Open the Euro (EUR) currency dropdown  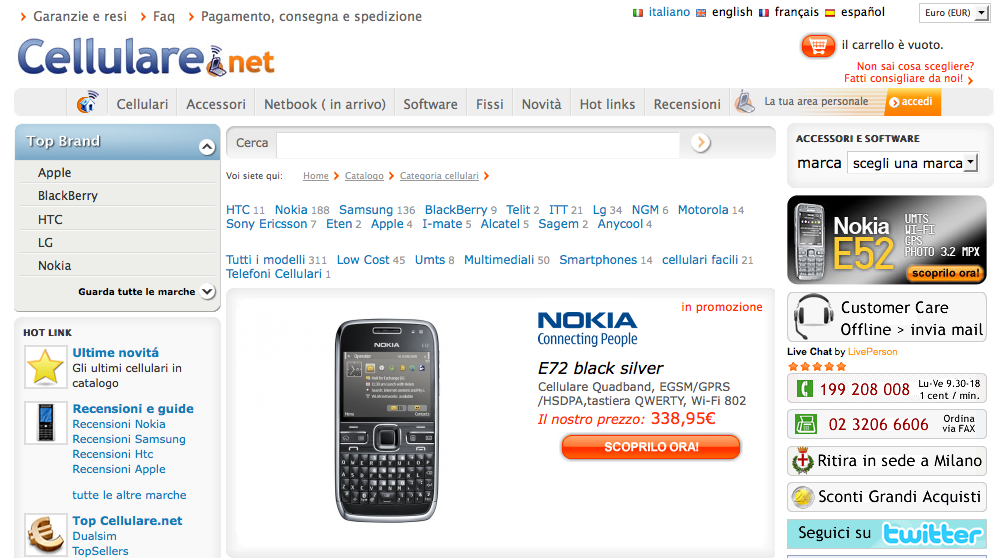[x=954, y=13]
